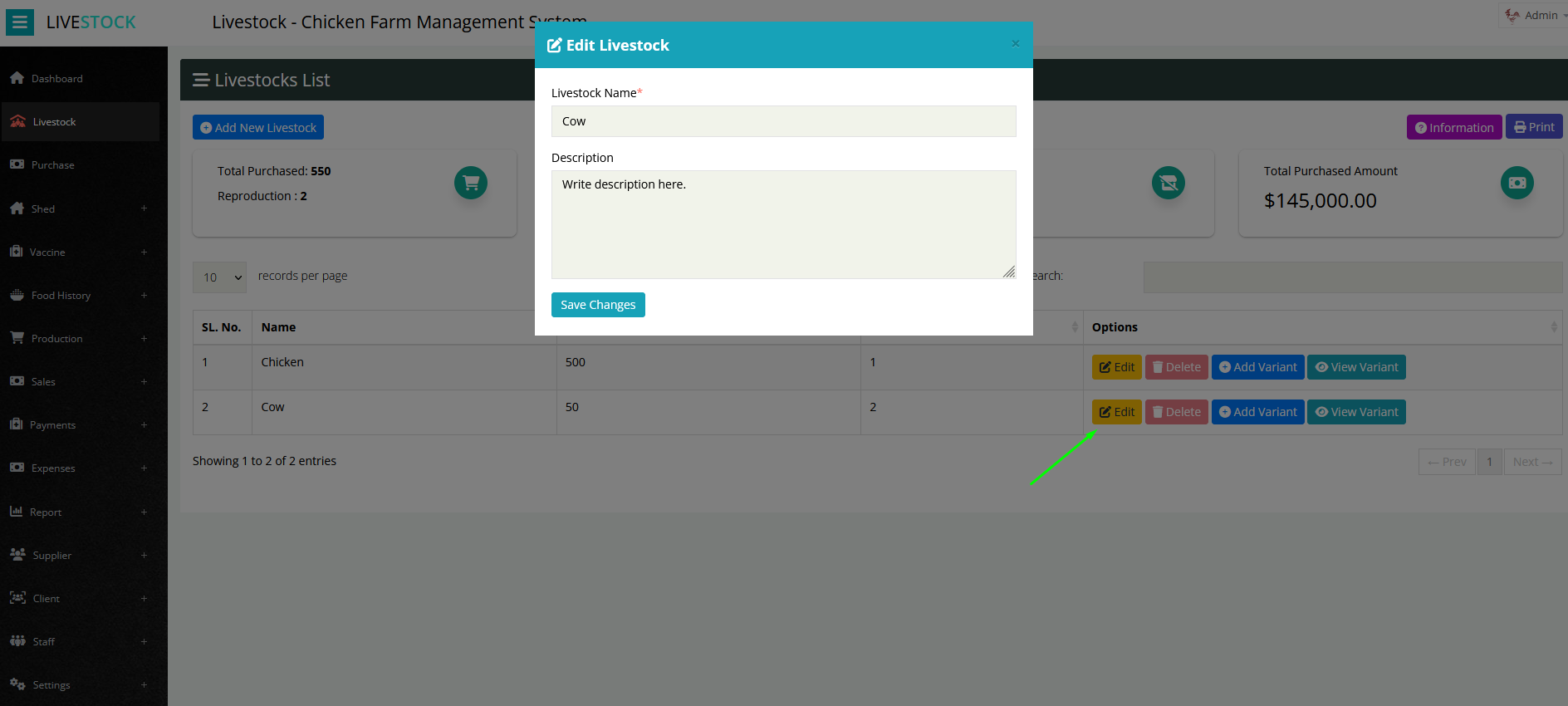Screen dimensions: 1568x706
Task: Open the records per page dropdown
Action: (220, 277)
